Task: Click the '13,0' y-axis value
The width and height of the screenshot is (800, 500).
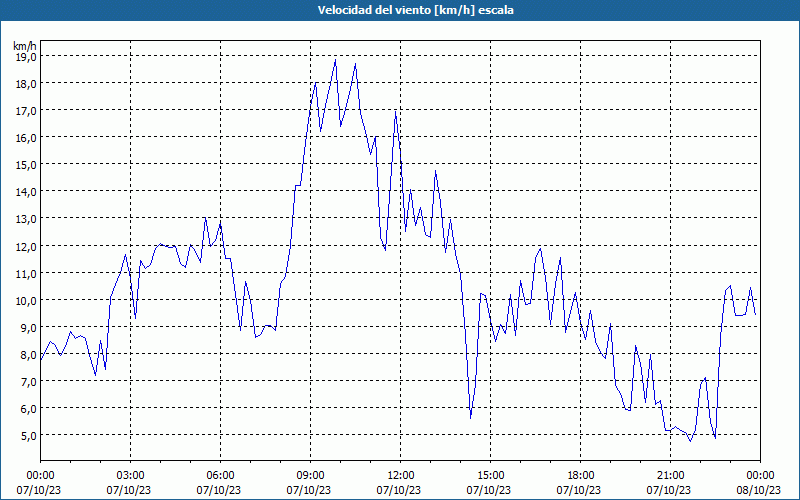Action: point(26,219)
